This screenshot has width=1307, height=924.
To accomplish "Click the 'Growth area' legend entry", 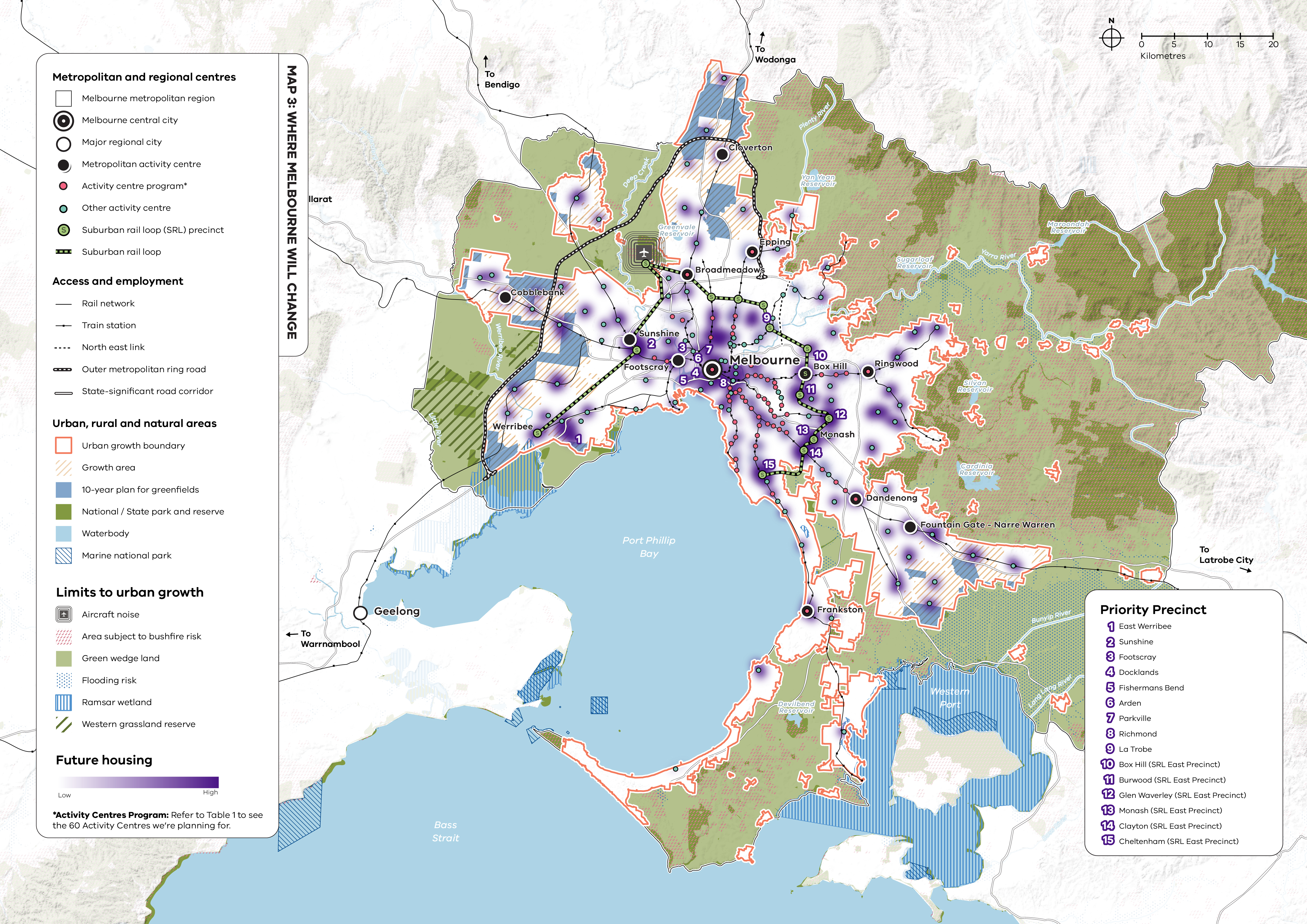I will pyautogui.click(x=108, y=468).
